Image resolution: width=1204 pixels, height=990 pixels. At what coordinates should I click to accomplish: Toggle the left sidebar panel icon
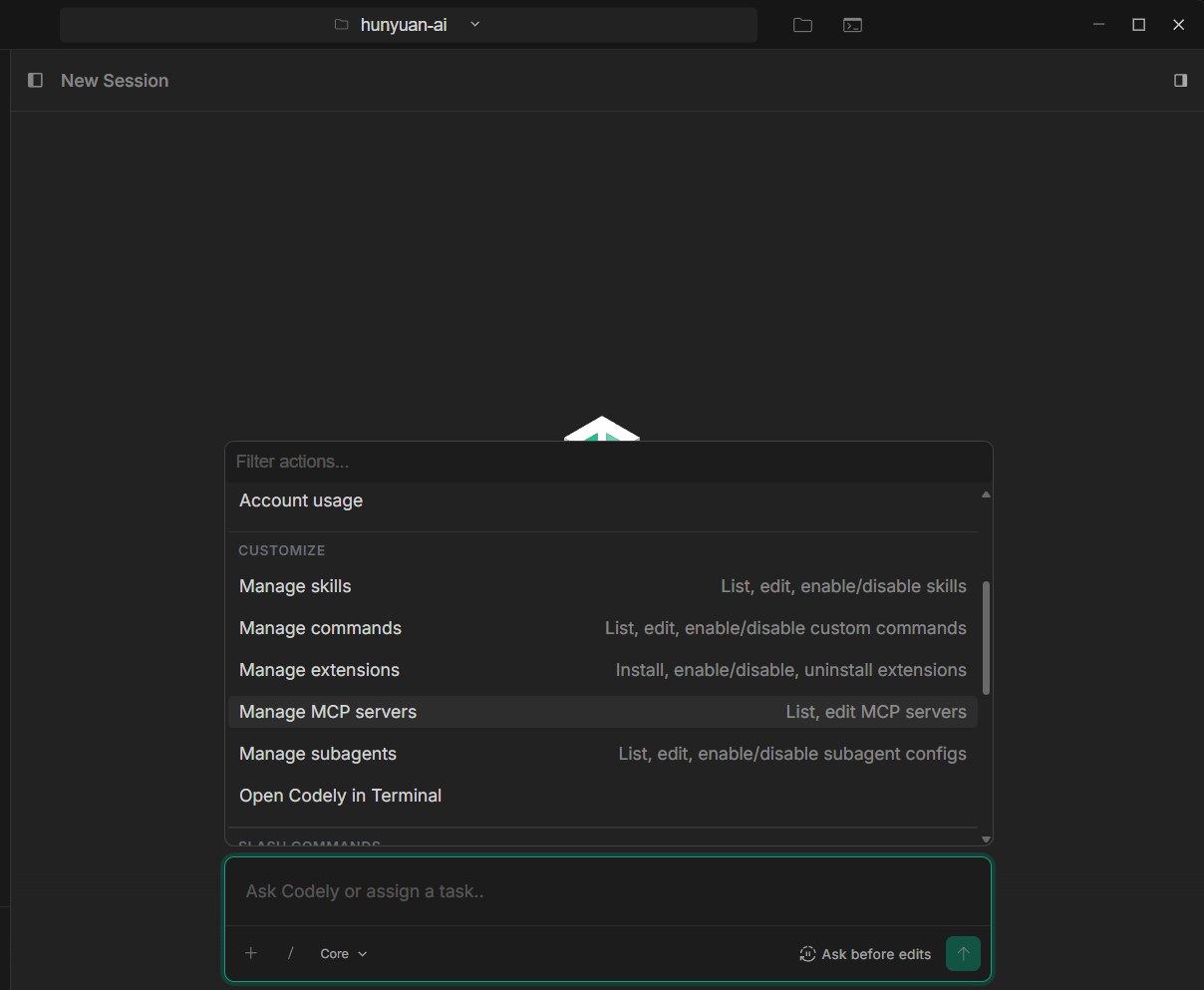pos(35,80)
